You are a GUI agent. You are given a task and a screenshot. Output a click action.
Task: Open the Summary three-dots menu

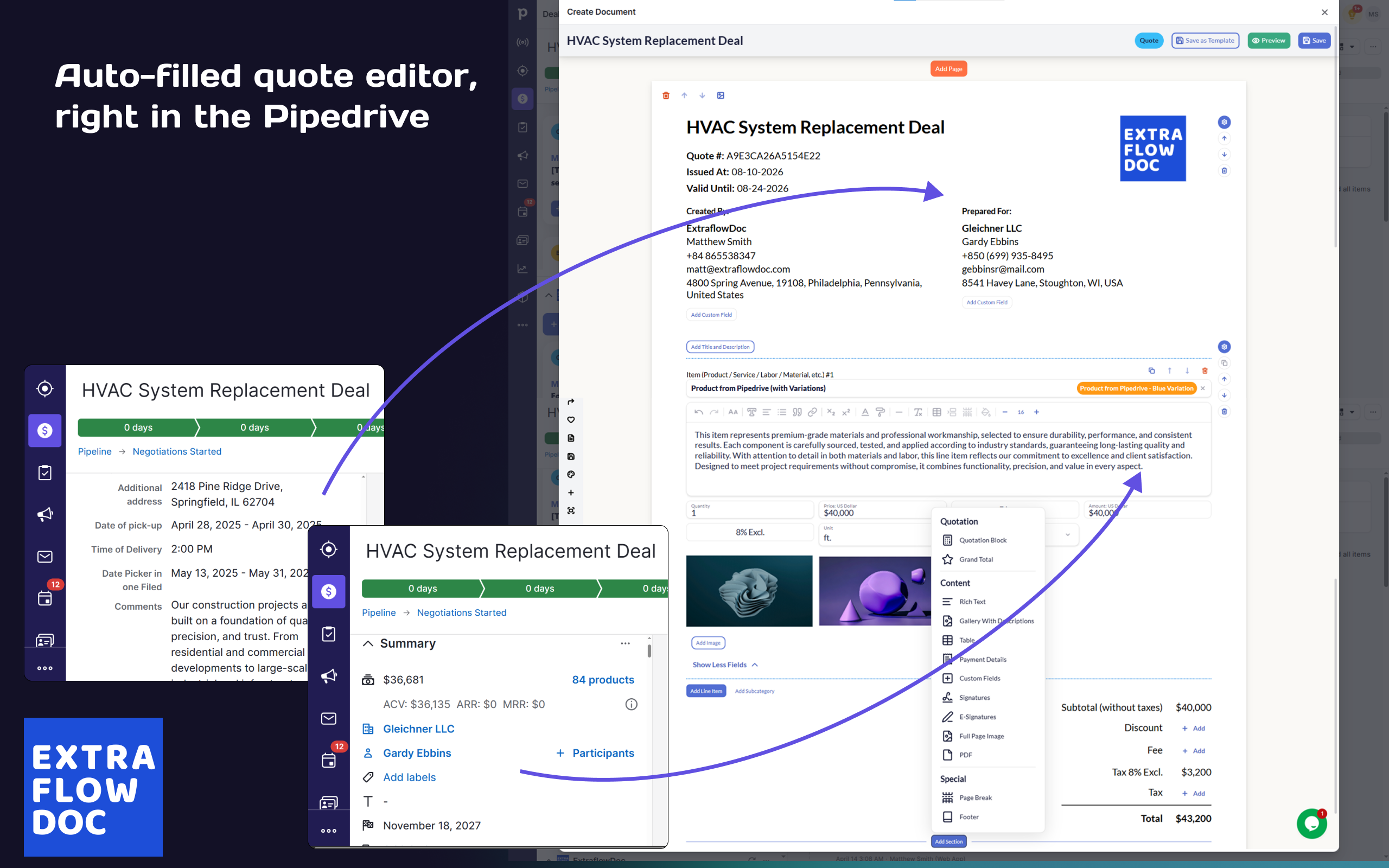pyautogui.click(x=625, y=643)
